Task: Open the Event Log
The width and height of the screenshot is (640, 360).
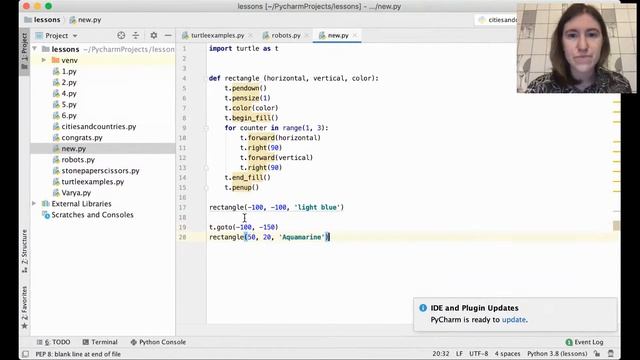Action: coord(584,342)
